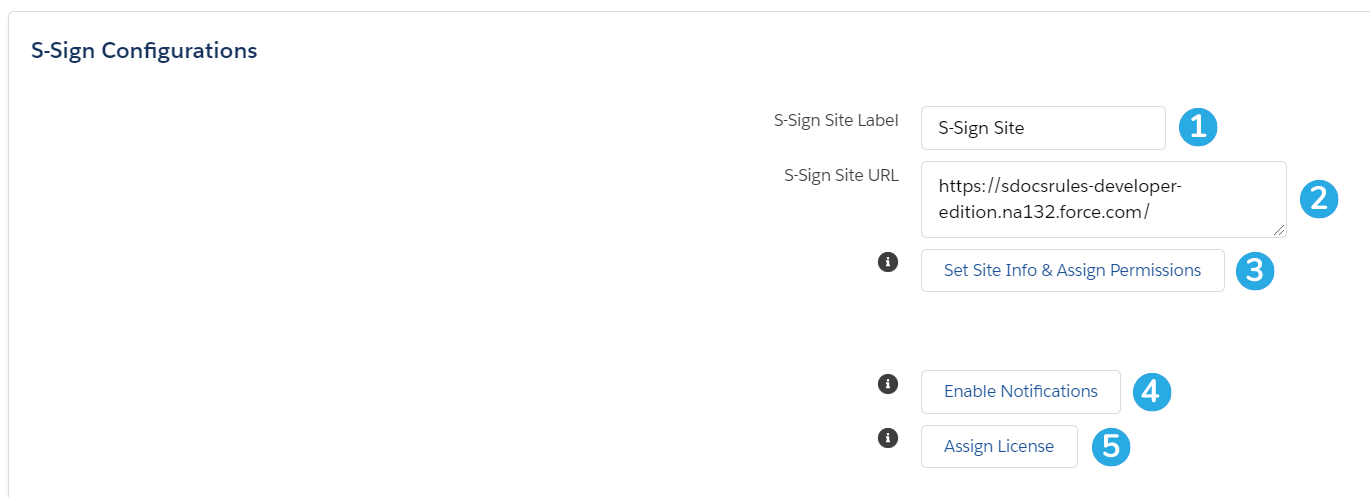Click info icon beside Set Site Info button

[886, 262]
